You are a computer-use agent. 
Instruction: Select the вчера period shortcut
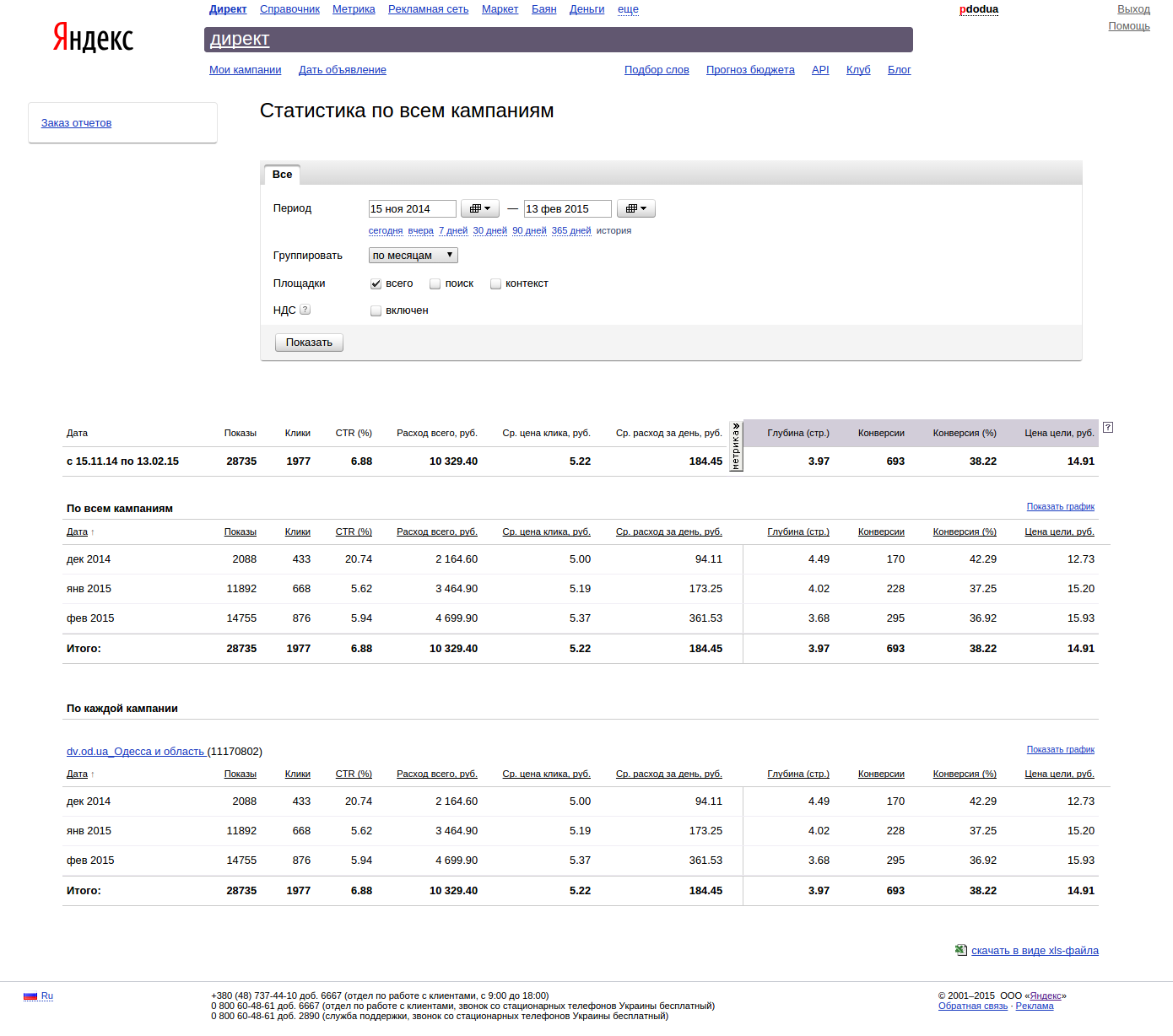(x=420, y=230)
